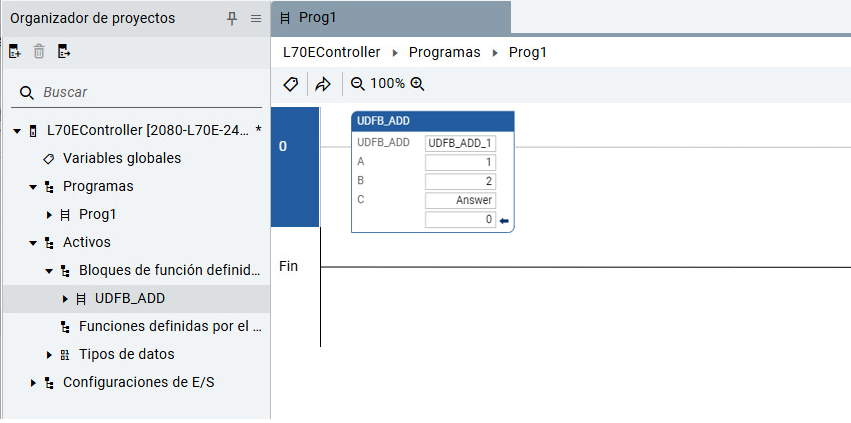Click the add new item icon

(x=15, y=52)
